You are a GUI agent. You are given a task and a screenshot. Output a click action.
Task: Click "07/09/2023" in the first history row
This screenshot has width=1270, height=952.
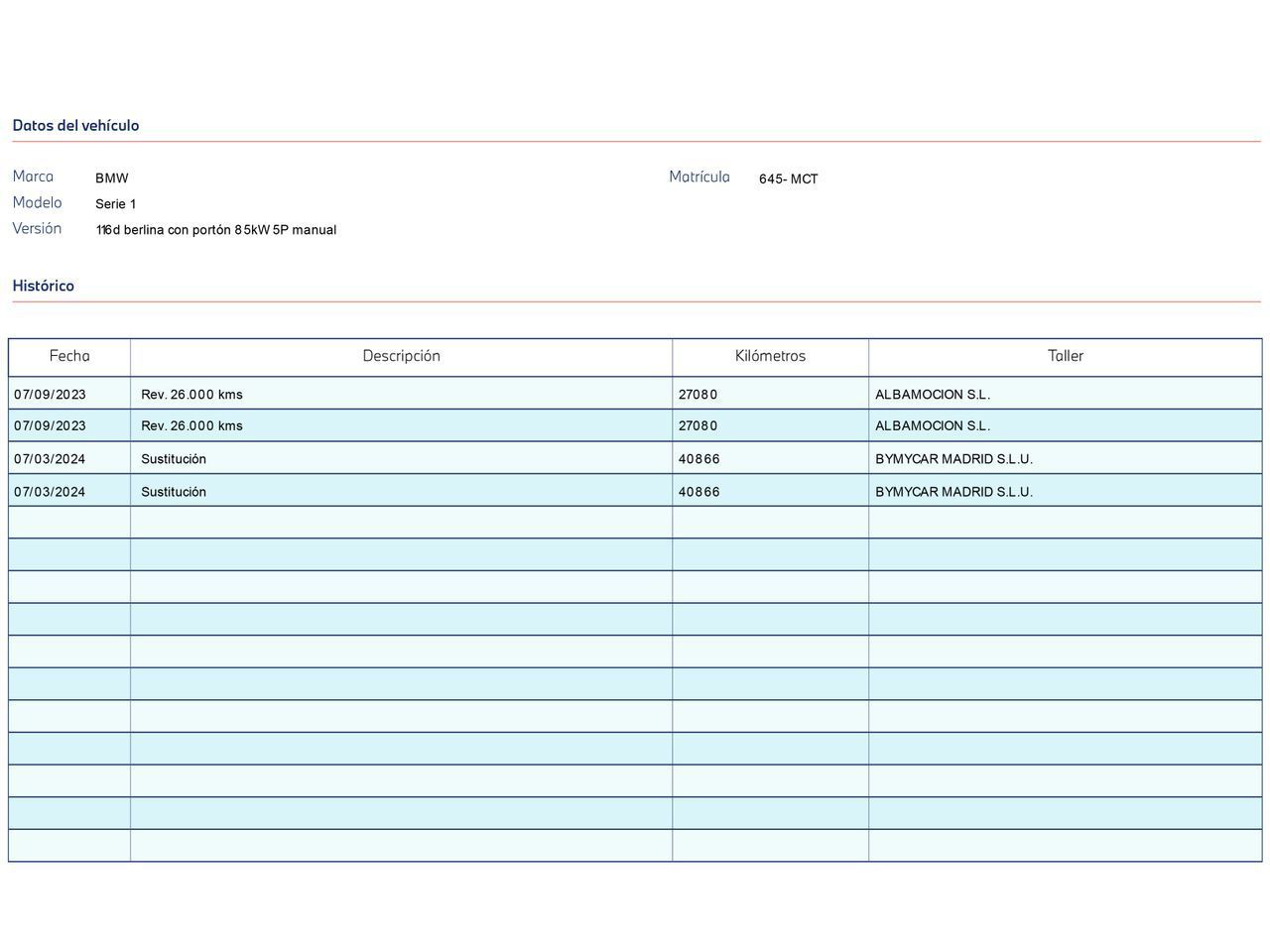(50, 395)
